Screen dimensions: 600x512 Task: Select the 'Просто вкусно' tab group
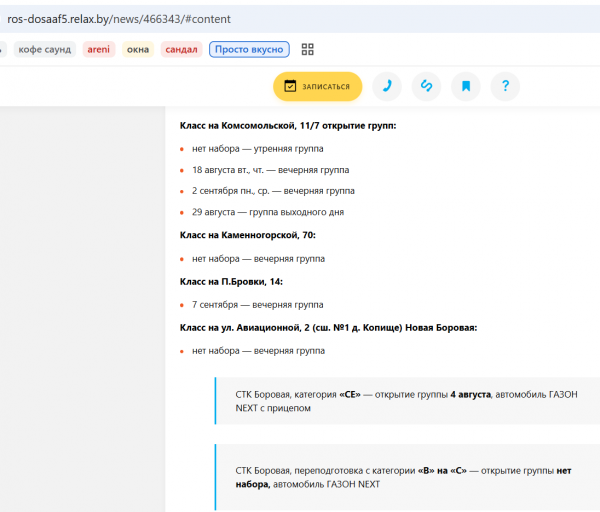pyautogui.click(x=249, y=49)
